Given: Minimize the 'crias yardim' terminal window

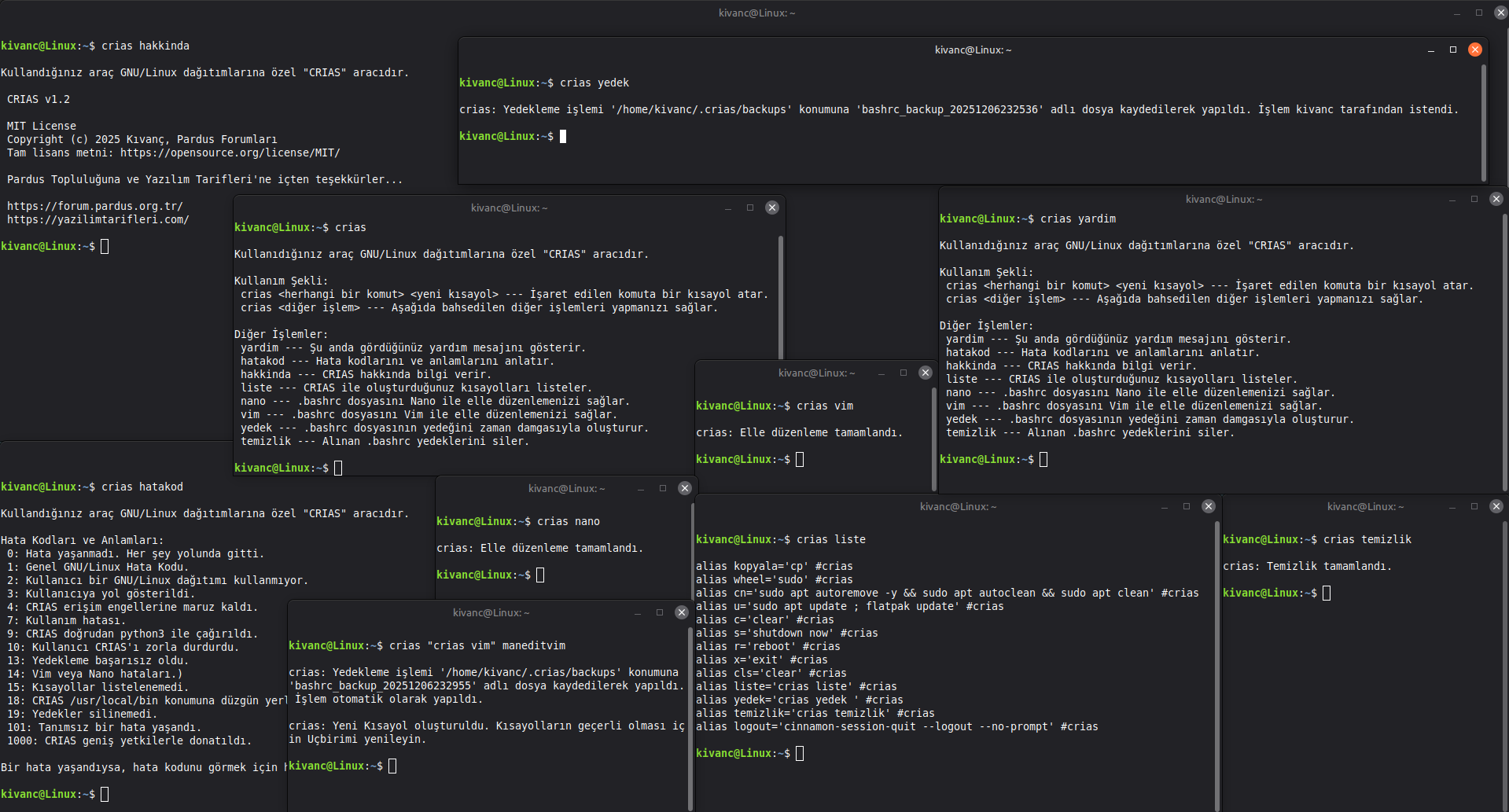Looking at the screenshot, I should pyautogui.click(x=1452, y=200).
